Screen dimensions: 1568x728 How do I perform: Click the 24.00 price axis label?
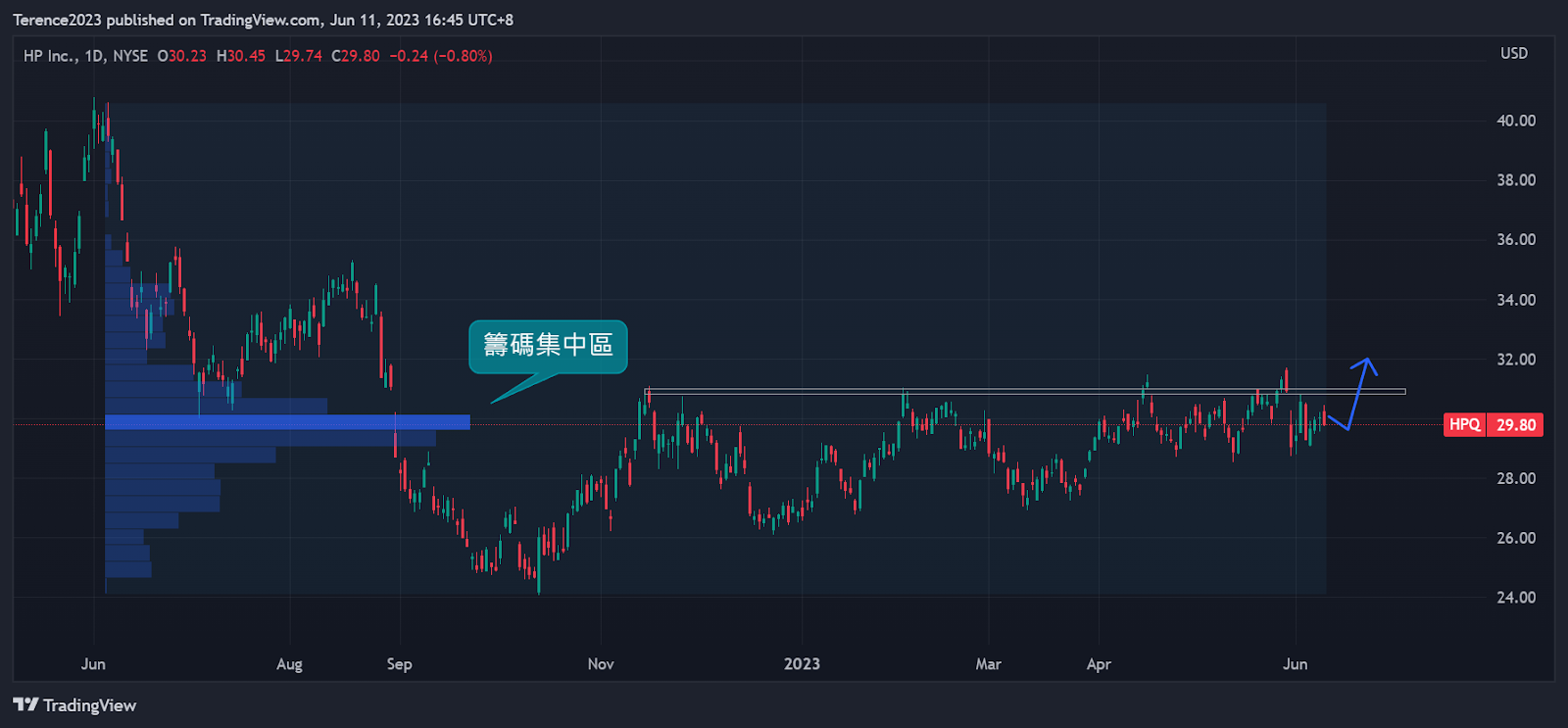1516,598
